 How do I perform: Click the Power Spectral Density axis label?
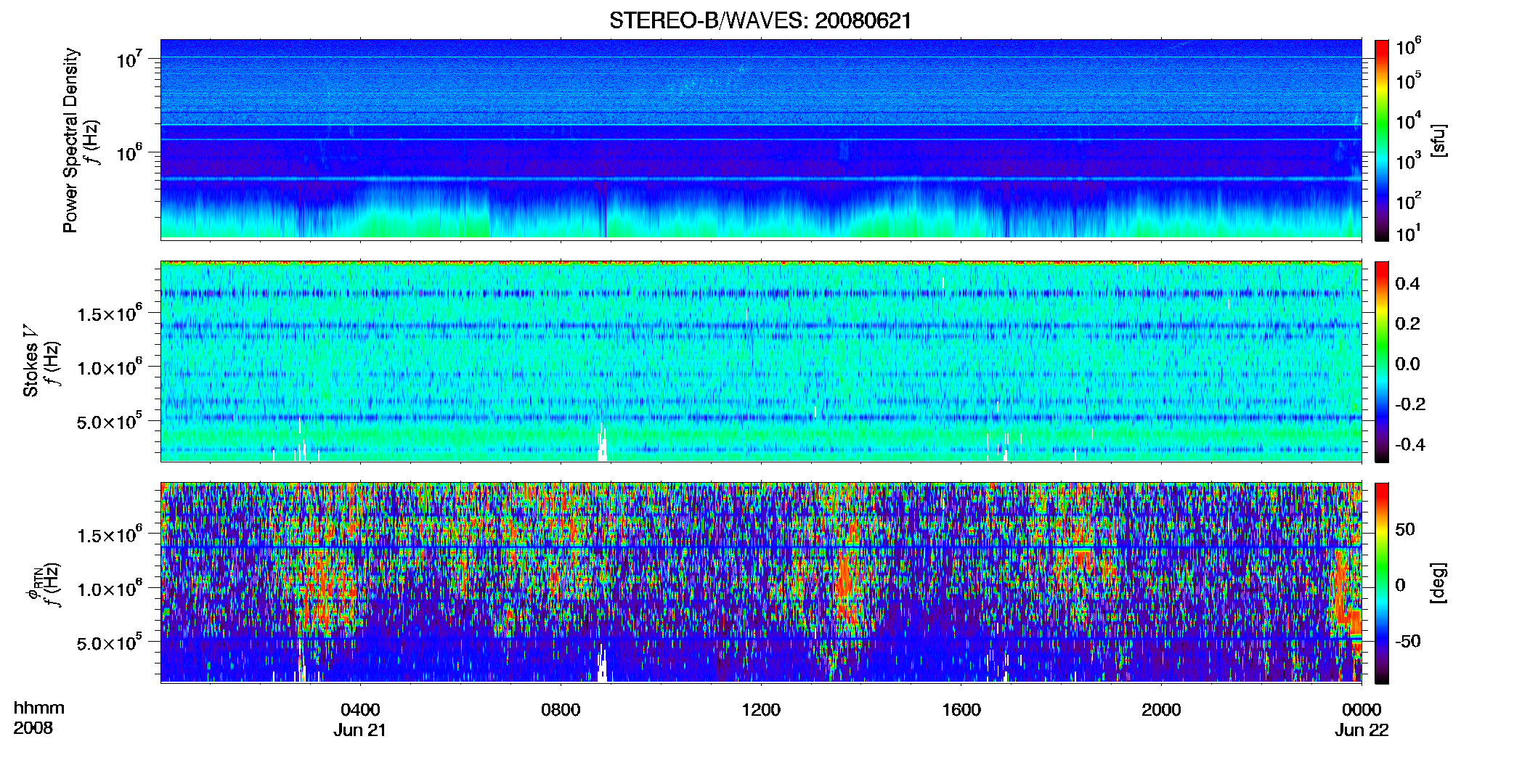pyautogui.click(x=70, y=140)
